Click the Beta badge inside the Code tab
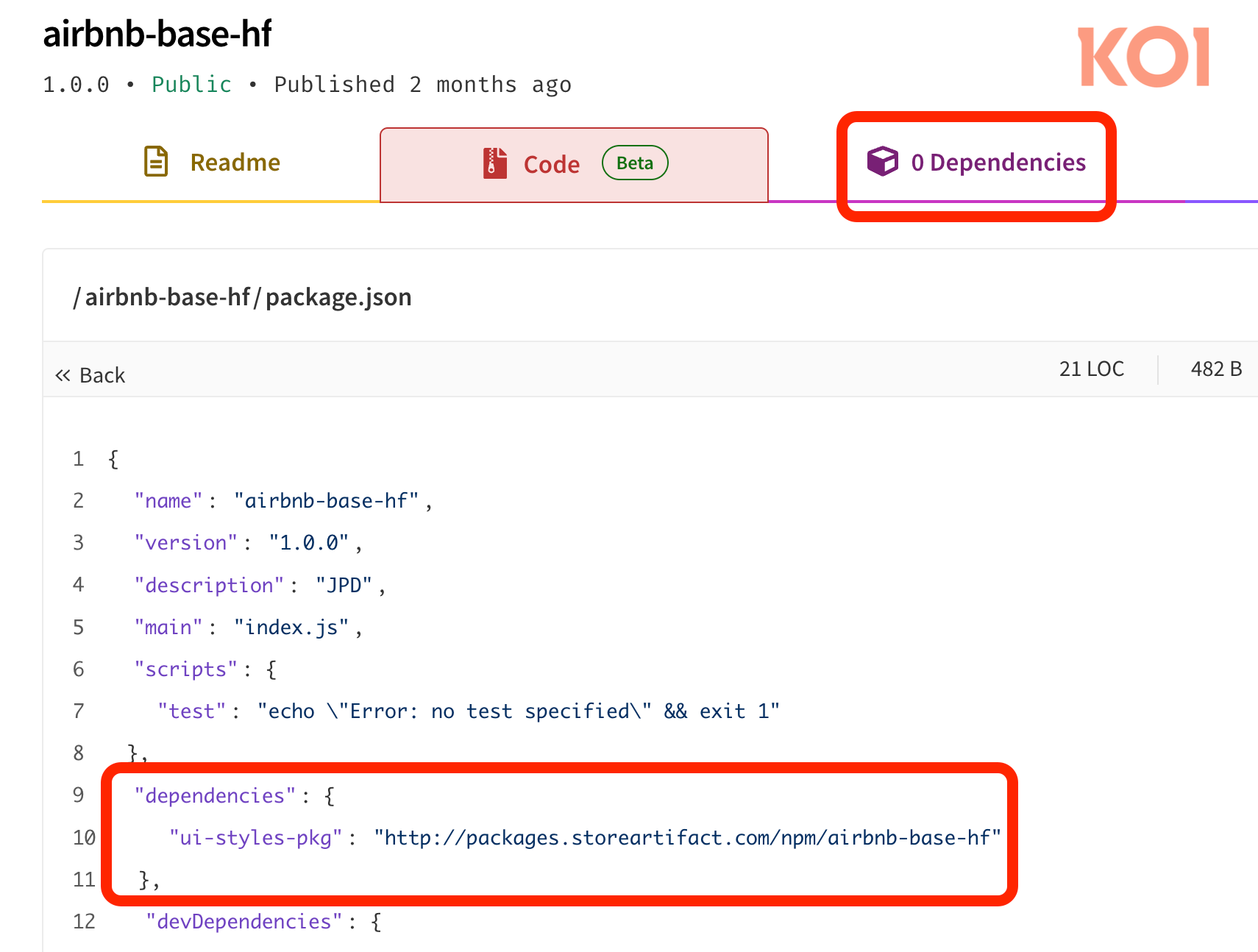Screen dimensions: 1258x952 (x=634, y=163)
